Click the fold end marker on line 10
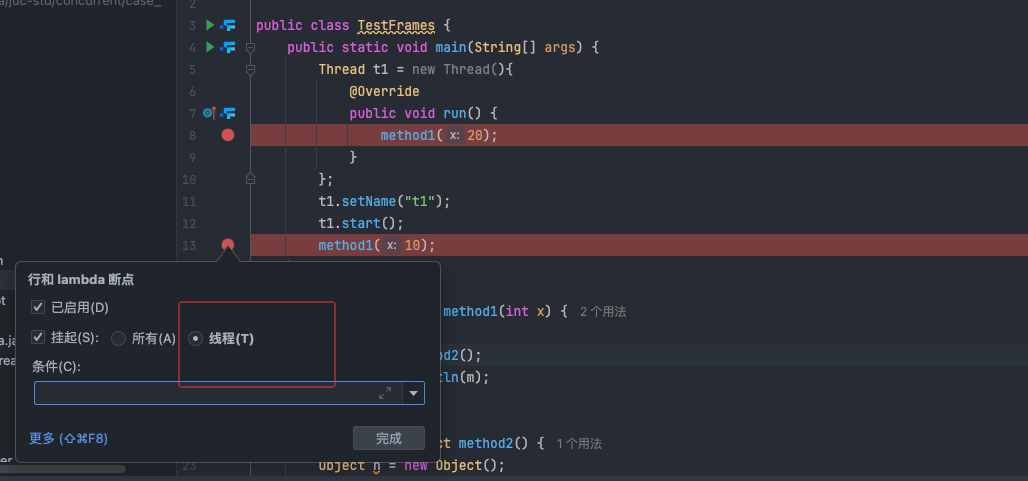Screen dimensions: 1028x481 click(x=250, y=179)
